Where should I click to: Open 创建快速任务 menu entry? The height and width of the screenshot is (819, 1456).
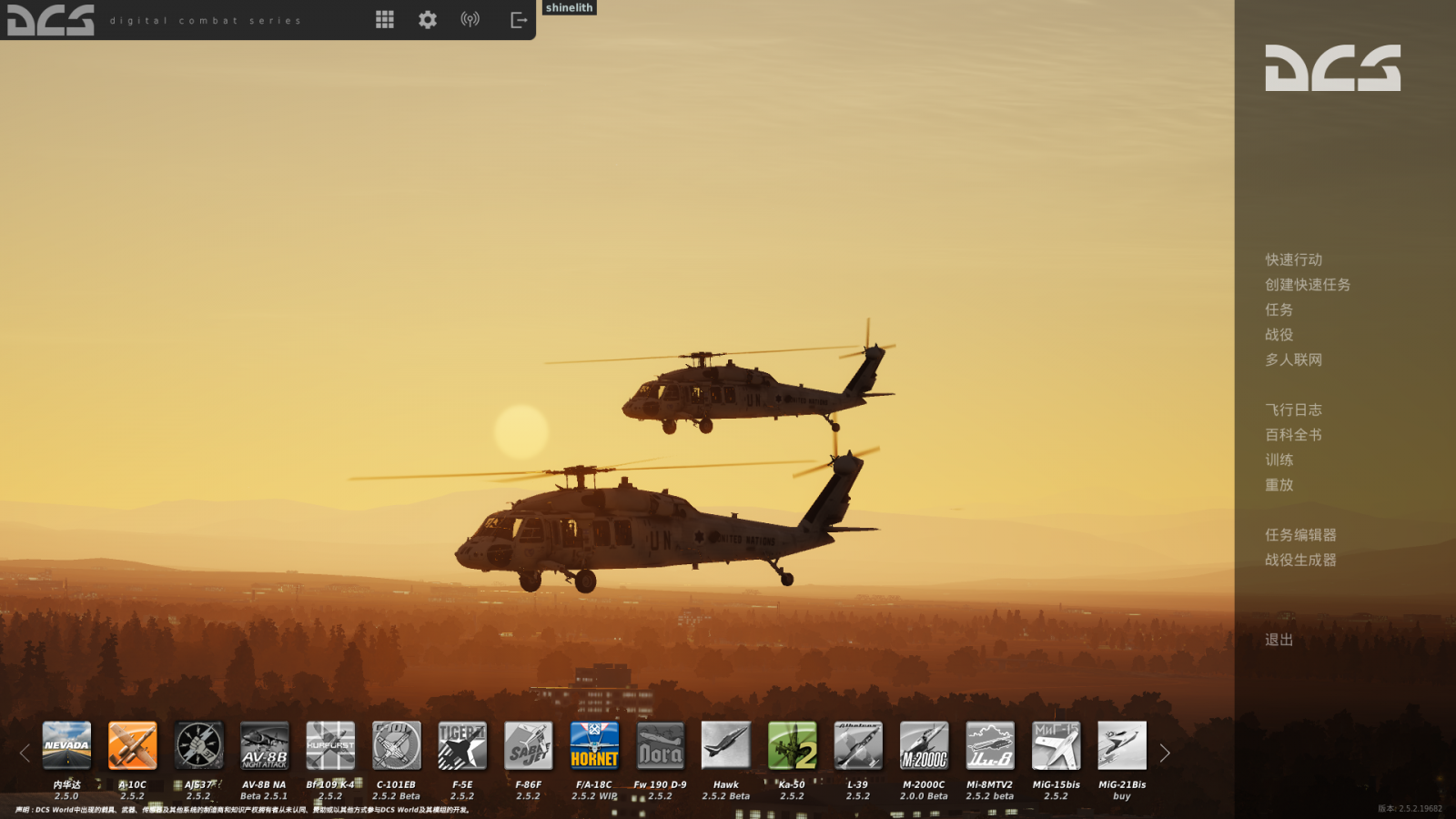pos(1307,285)
